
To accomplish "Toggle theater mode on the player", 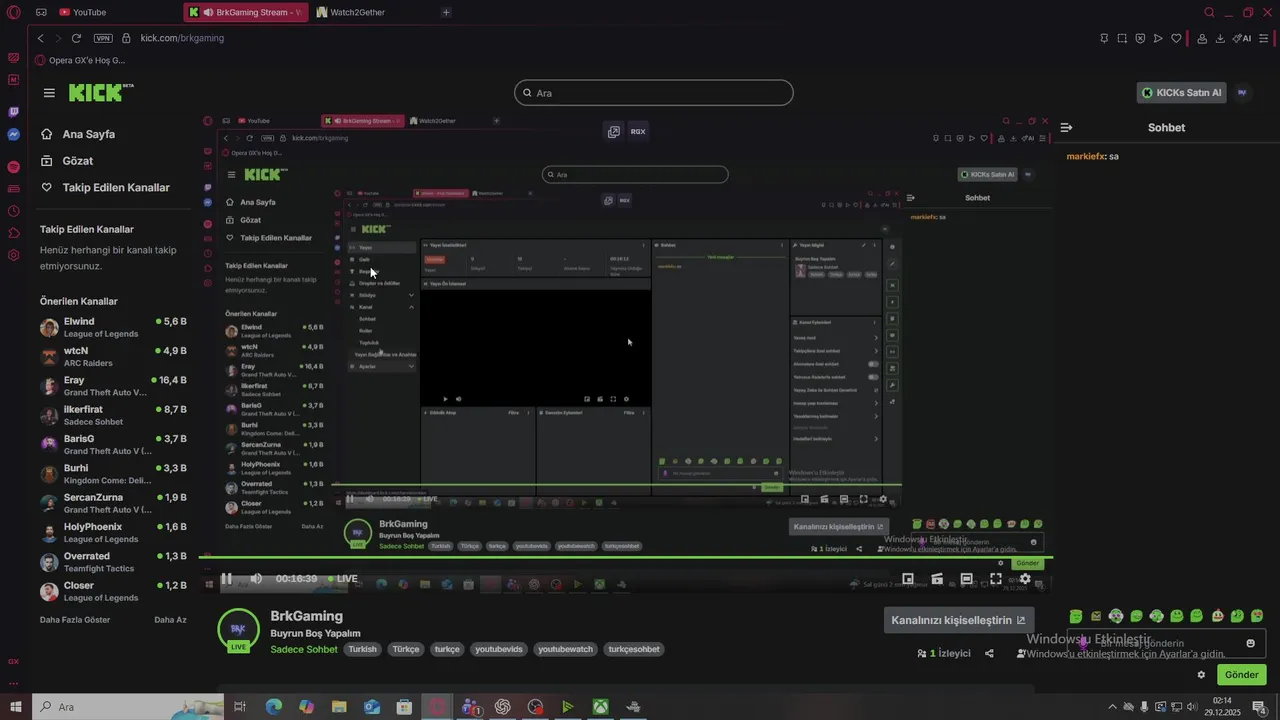I will pyautogui.click(x=966, y=579).
